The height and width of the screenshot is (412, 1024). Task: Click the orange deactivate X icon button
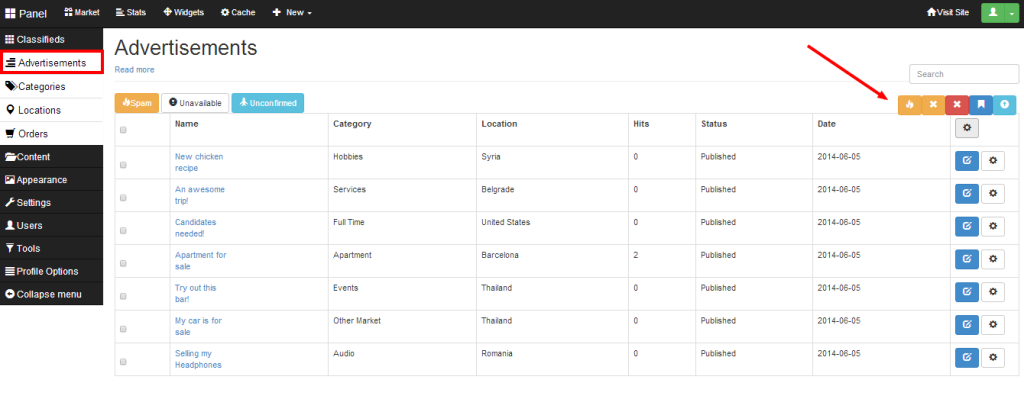pyautogui.click(x=933, y=104)
